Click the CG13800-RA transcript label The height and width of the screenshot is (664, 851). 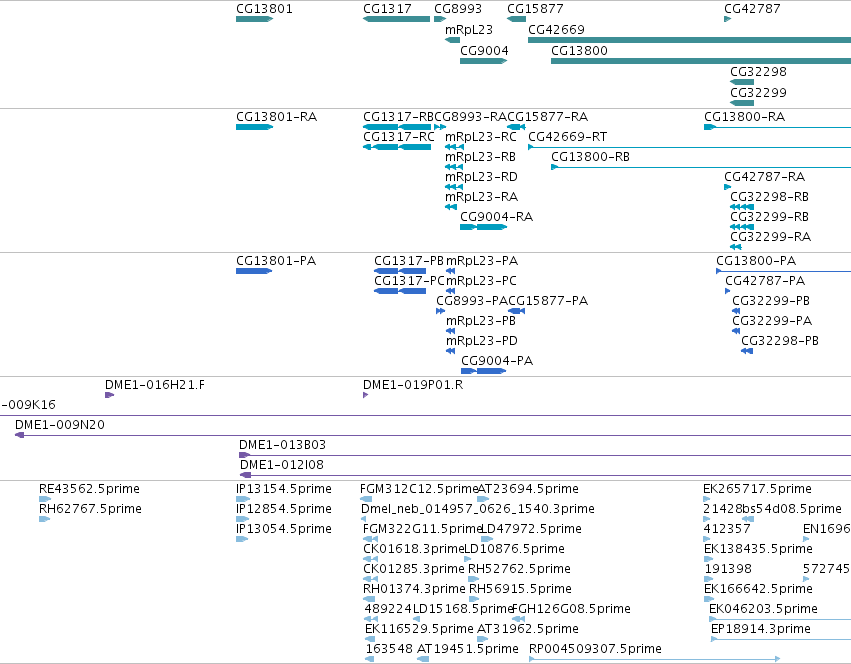(x=744, y=117)
